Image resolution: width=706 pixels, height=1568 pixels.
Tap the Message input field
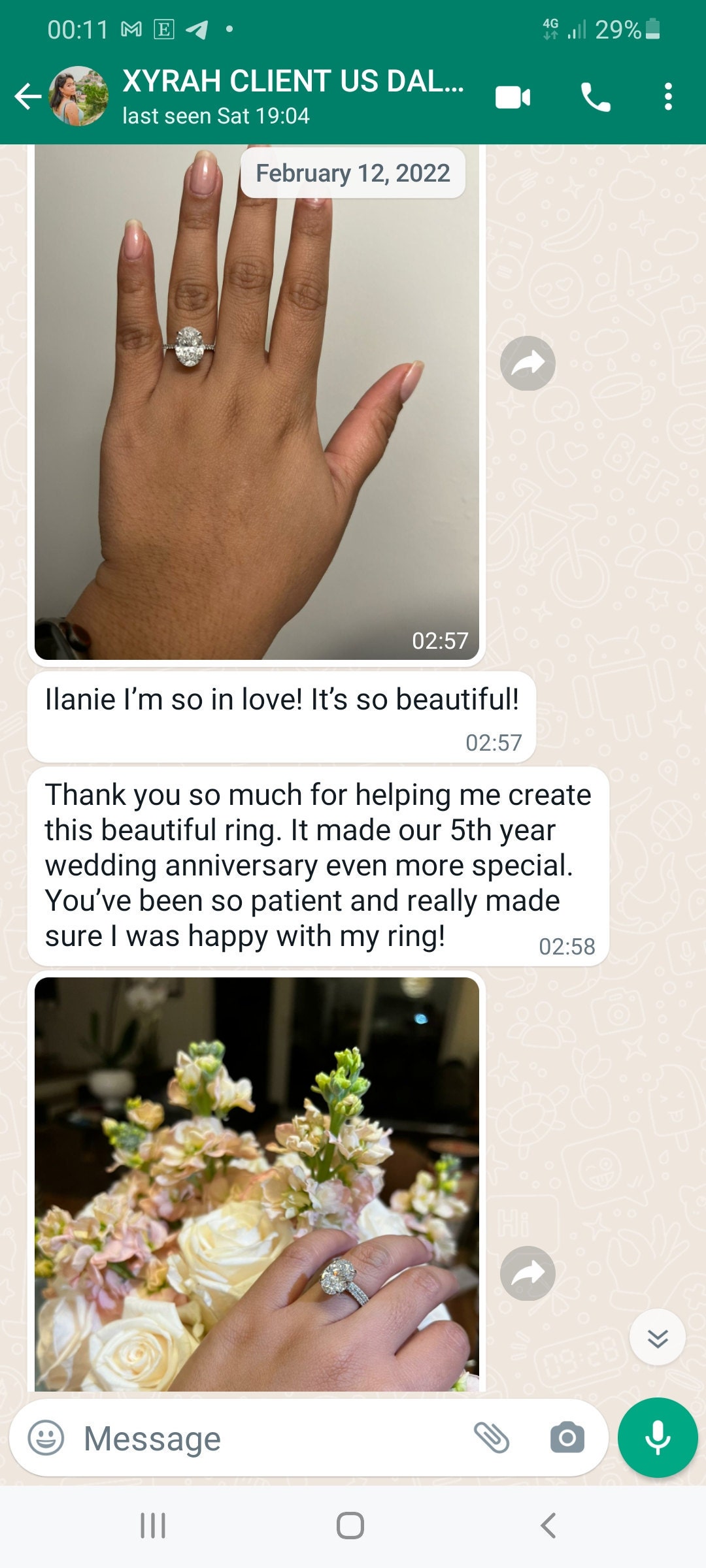pos(275,1438)
